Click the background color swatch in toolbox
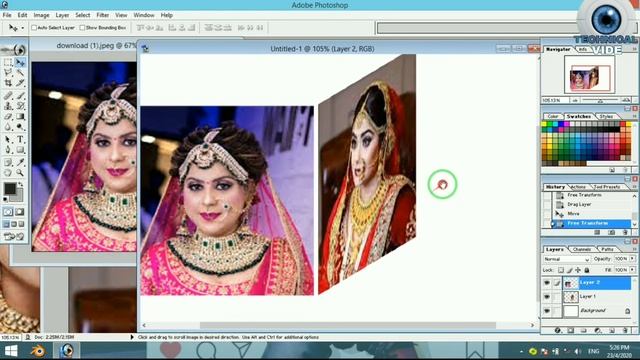This screenshot has height=360, width=640. (18, 196)
